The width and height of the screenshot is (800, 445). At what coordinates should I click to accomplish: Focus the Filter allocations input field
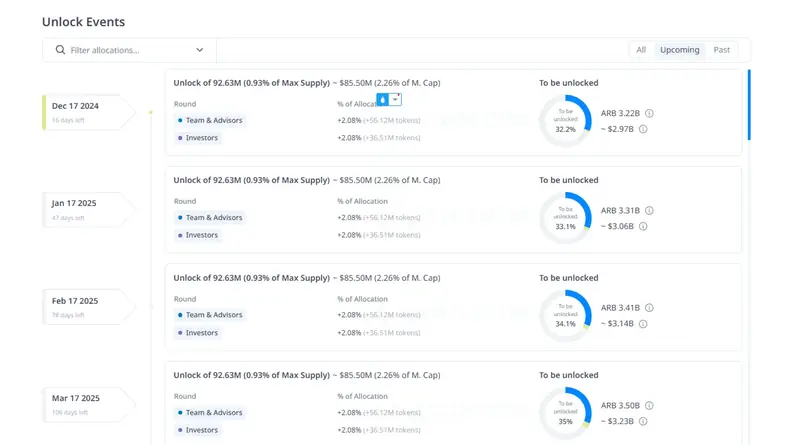(x=130, y=50)
